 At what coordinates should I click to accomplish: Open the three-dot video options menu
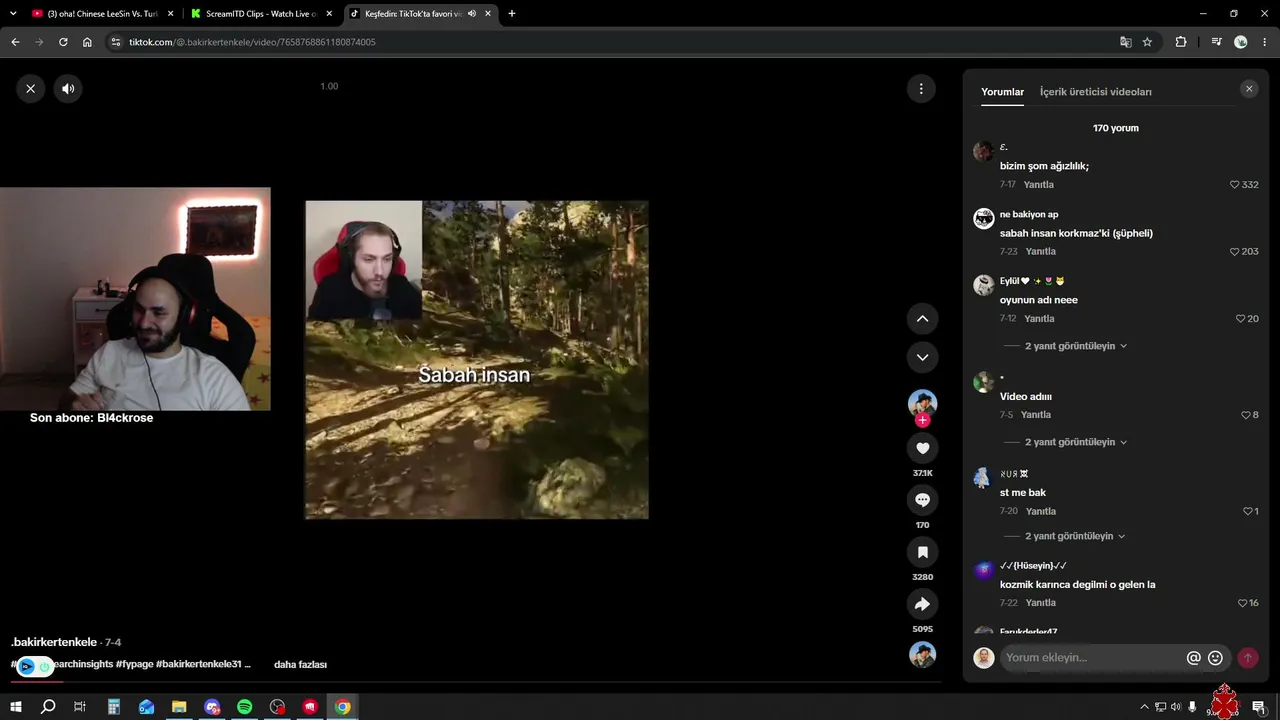921,89
